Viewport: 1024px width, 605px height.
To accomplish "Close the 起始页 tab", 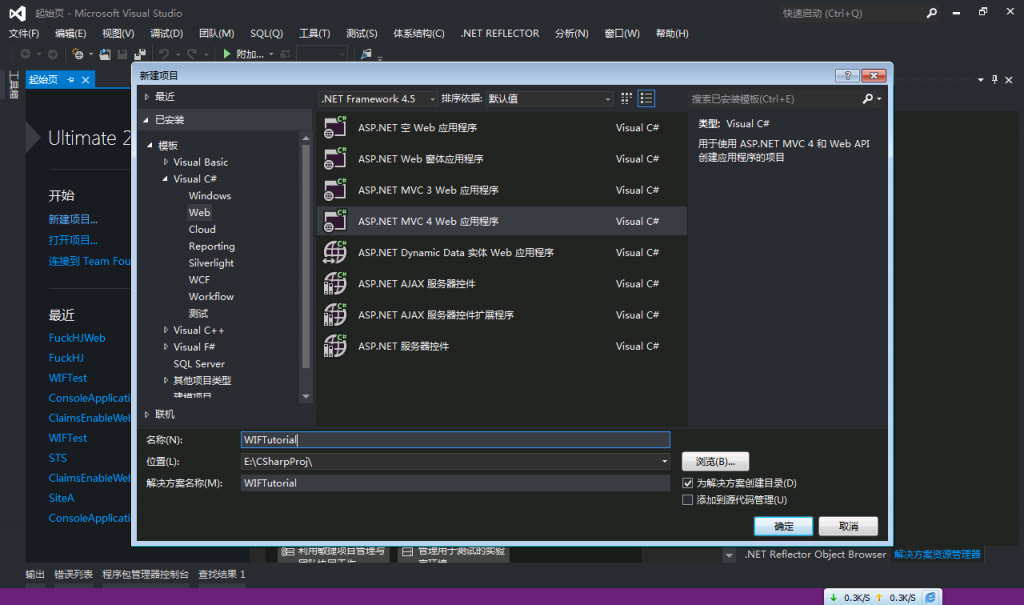I will pos(86,80).
